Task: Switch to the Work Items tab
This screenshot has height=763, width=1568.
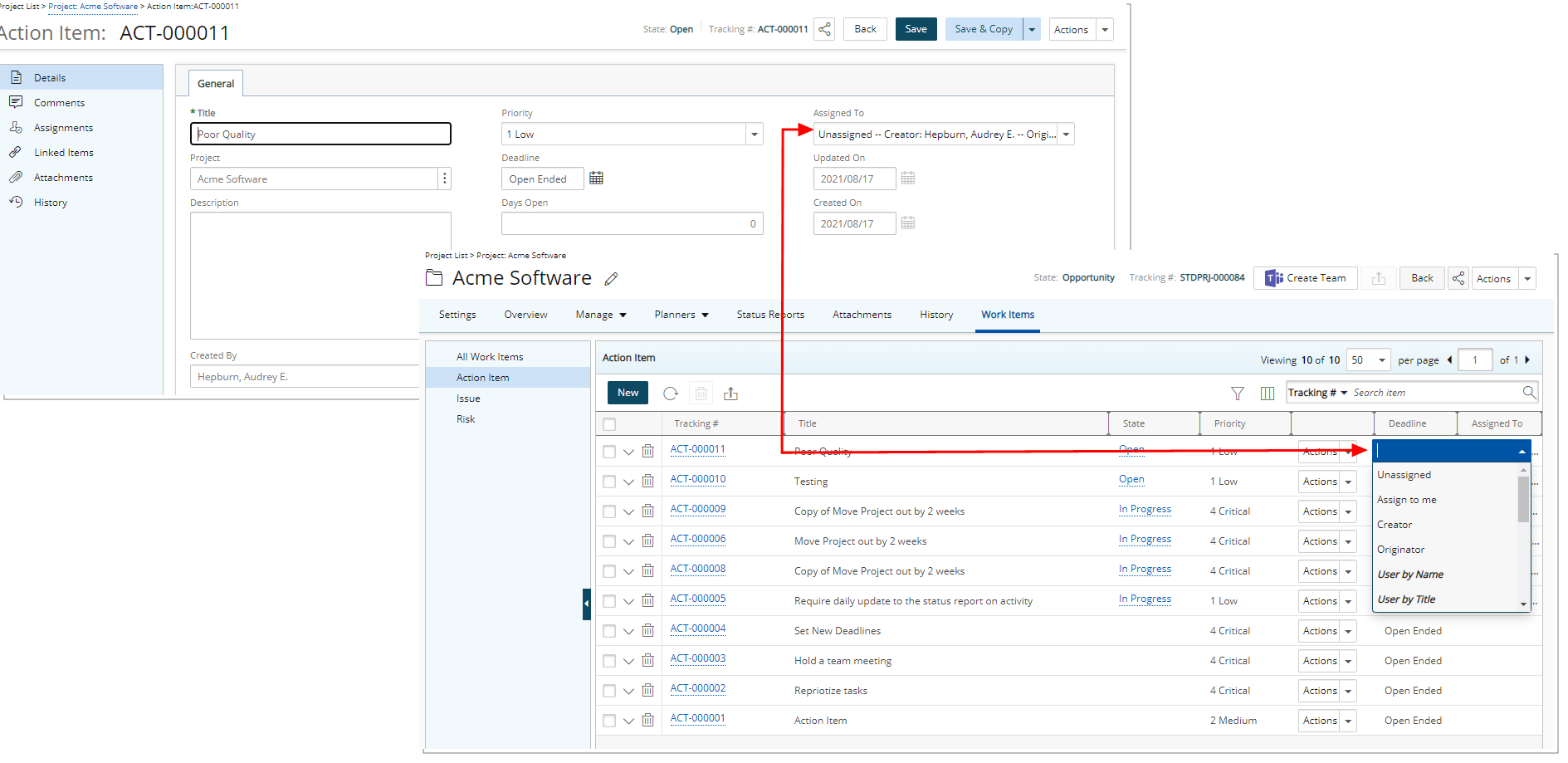Action: click(1007, 315)
